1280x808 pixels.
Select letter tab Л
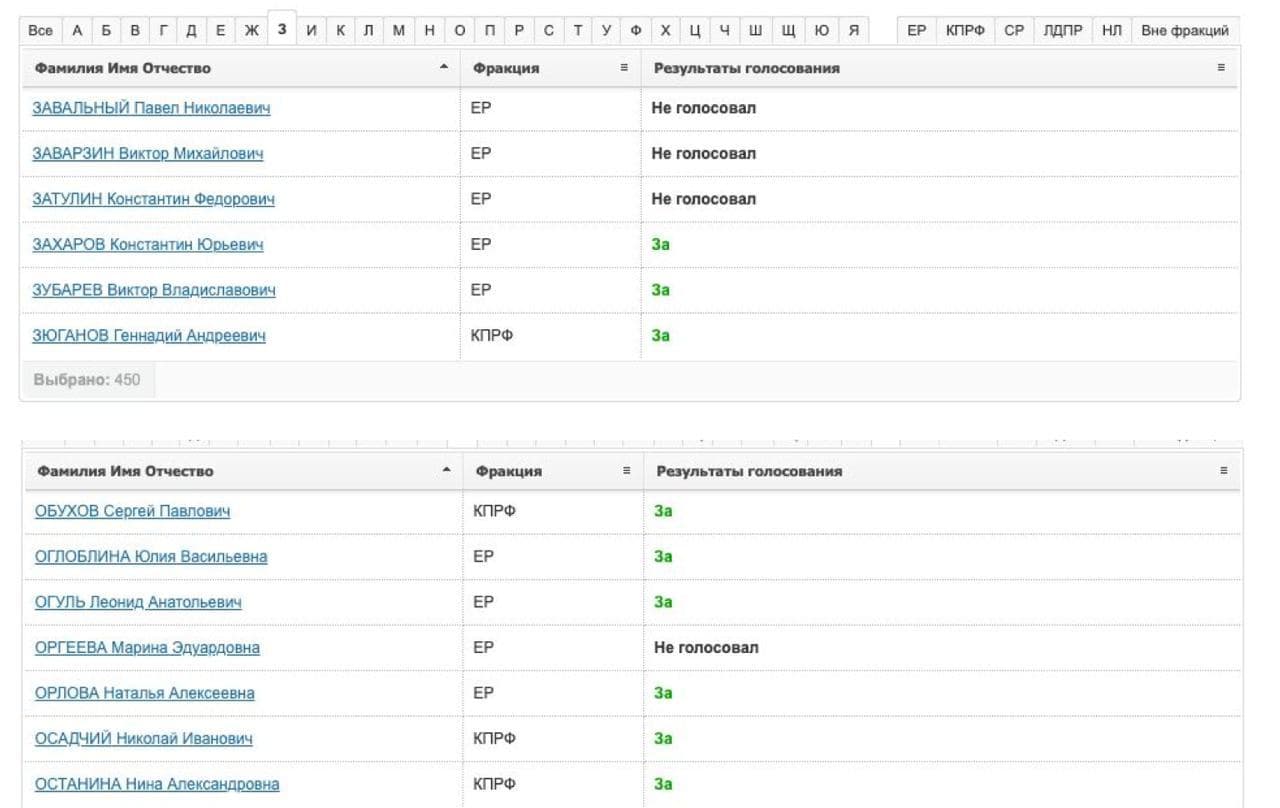pos(369,31)
